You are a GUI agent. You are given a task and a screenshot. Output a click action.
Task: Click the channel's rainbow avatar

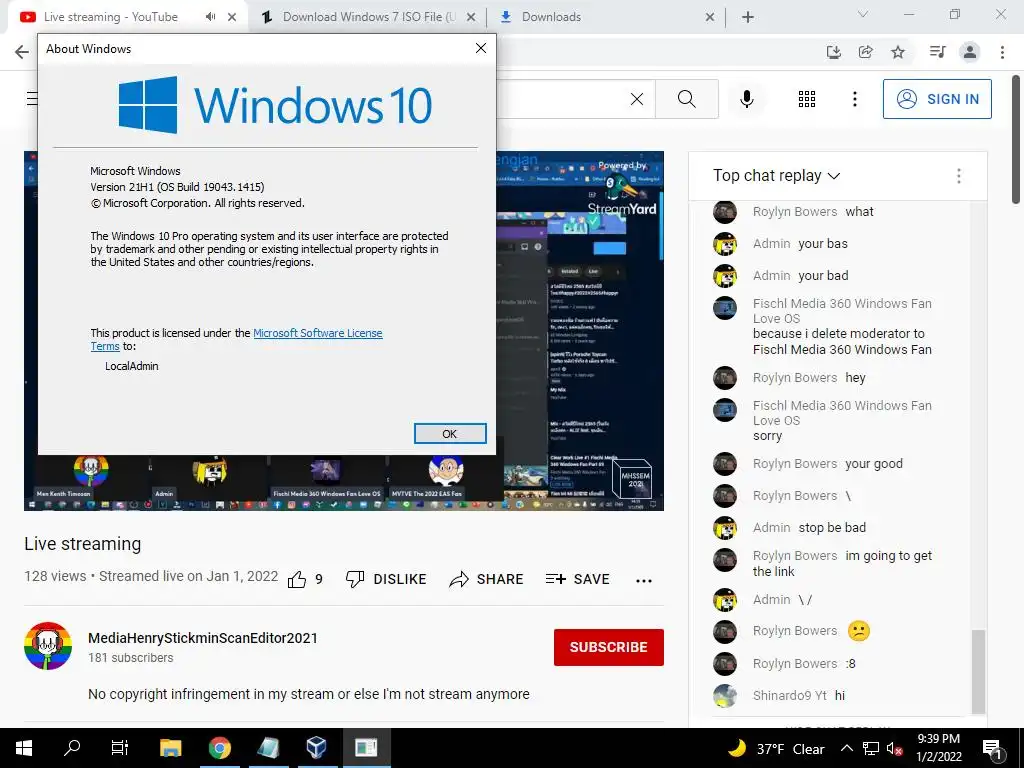(x=48, y=646)
